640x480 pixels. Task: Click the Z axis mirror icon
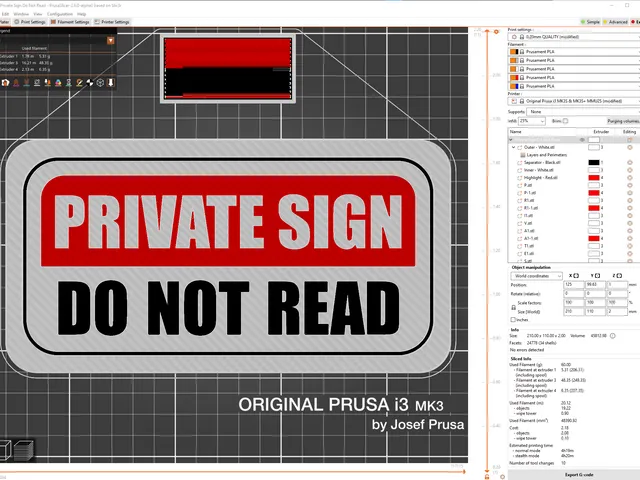[x=619, y=276]
